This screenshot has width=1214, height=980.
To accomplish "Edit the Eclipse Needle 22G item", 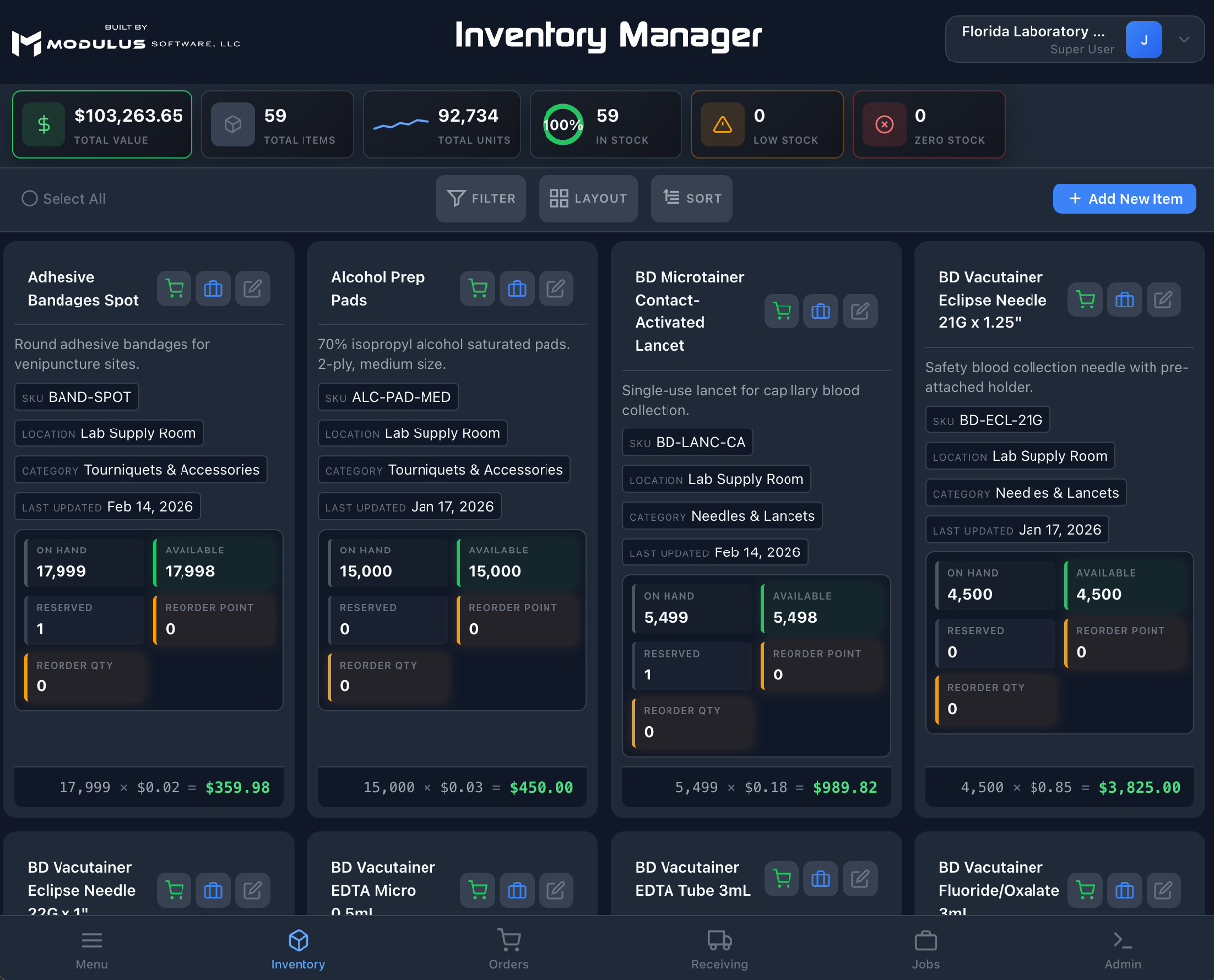I will (253, 891).
